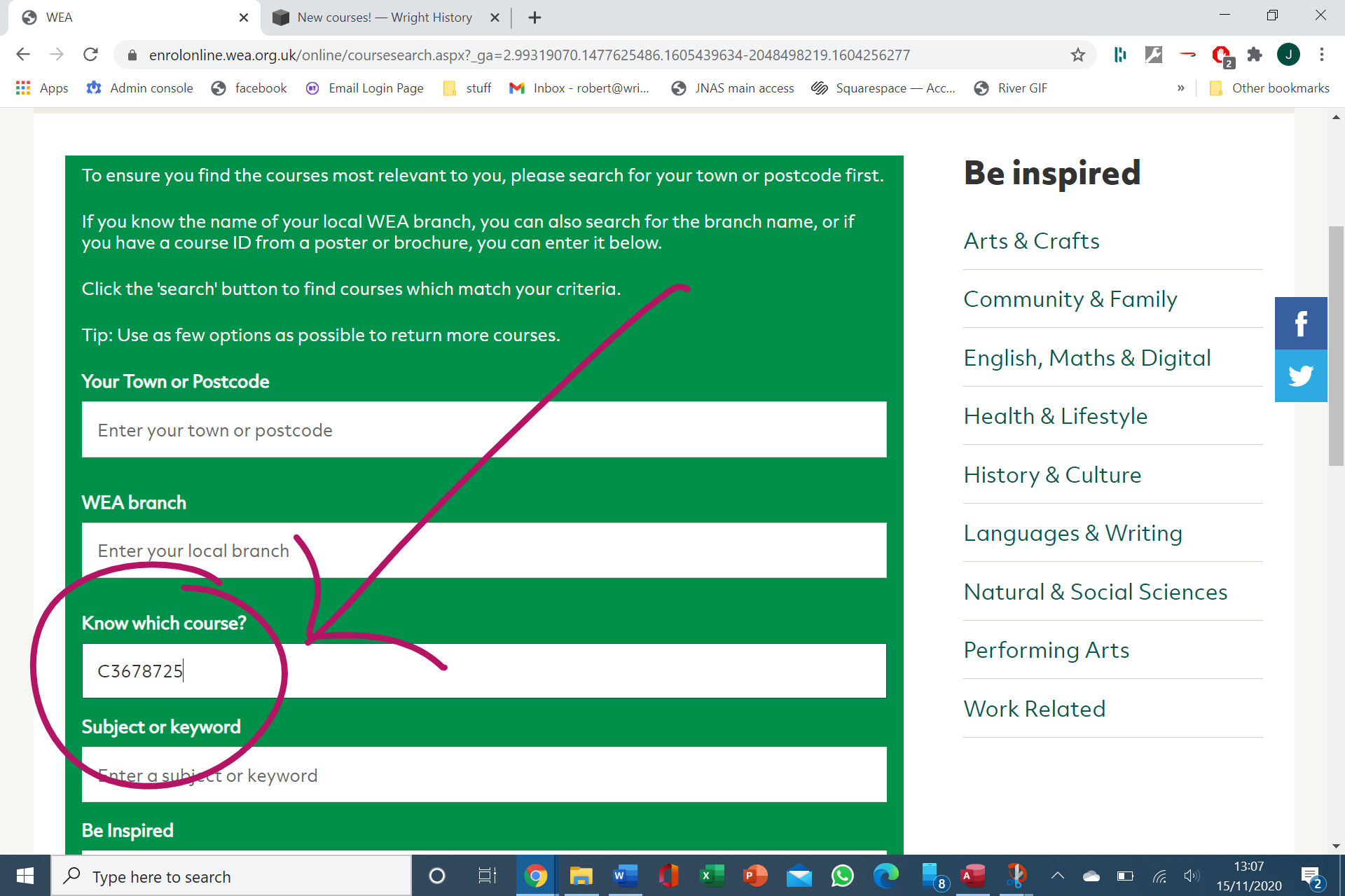Reload the current page
The height and width of the screenshot is (896, 1345).
pos(90,55)
